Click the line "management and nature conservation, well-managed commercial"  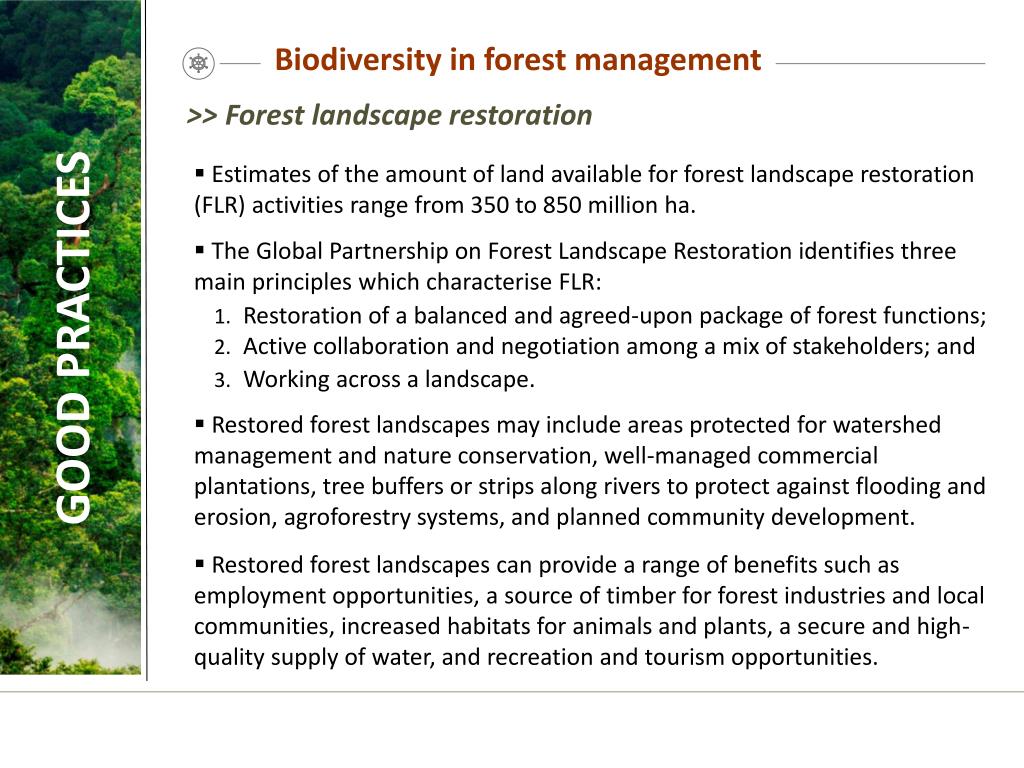536,456
